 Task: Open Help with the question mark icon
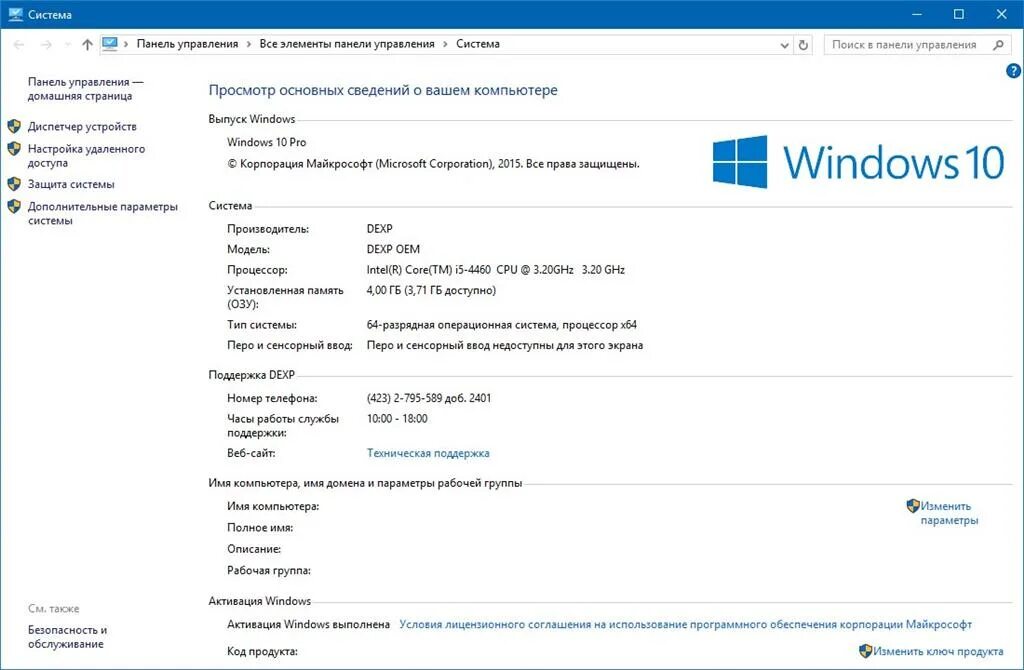(1014, 71)
